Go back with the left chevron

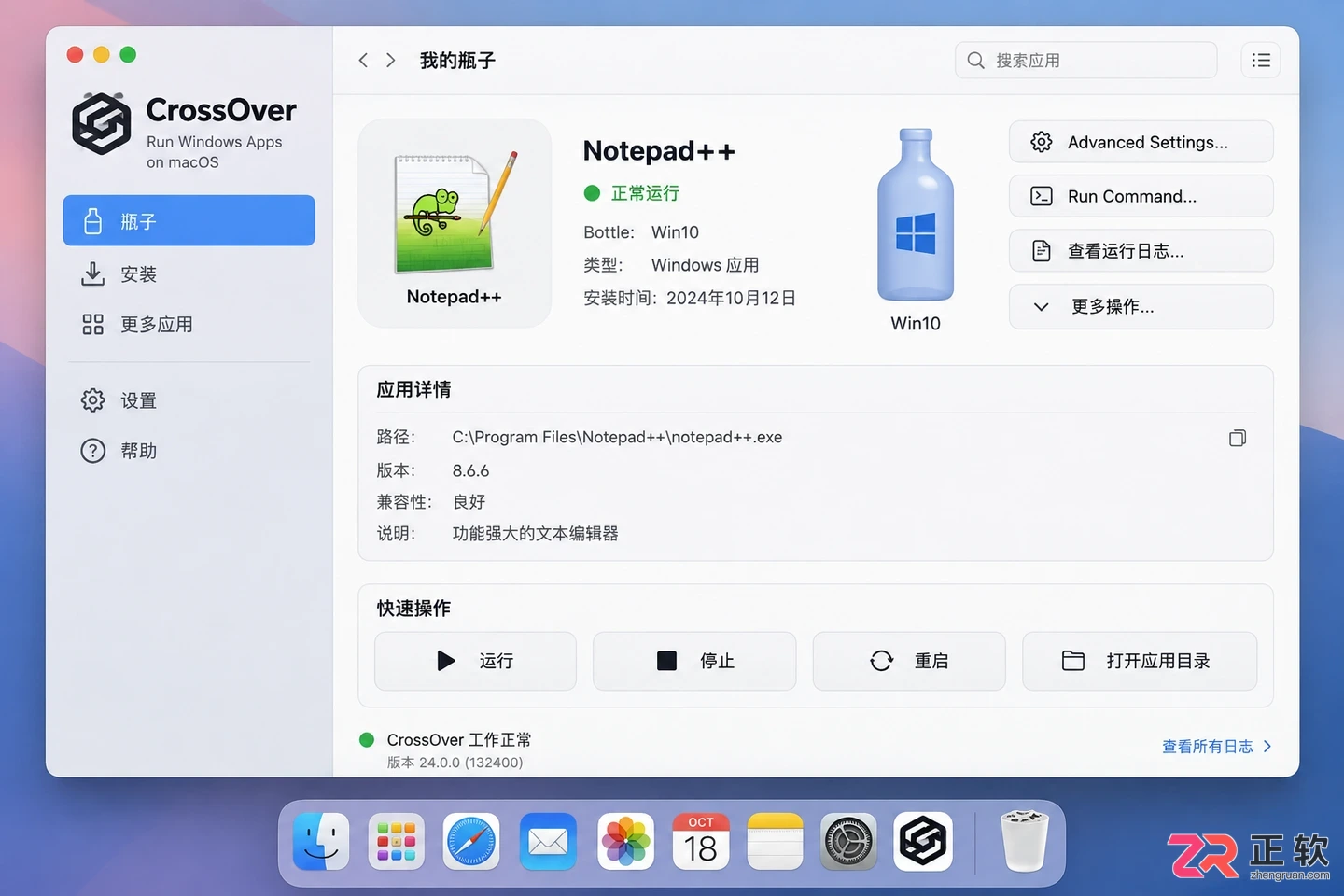coord(363,61)
